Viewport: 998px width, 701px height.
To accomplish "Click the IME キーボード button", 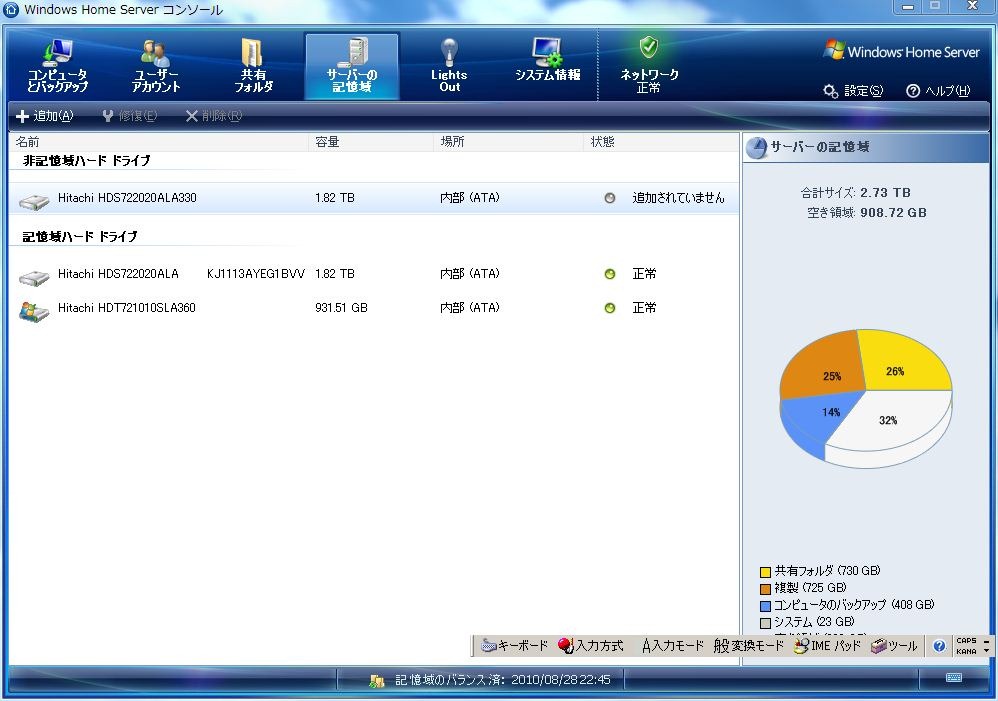I will tap(514, 646).
